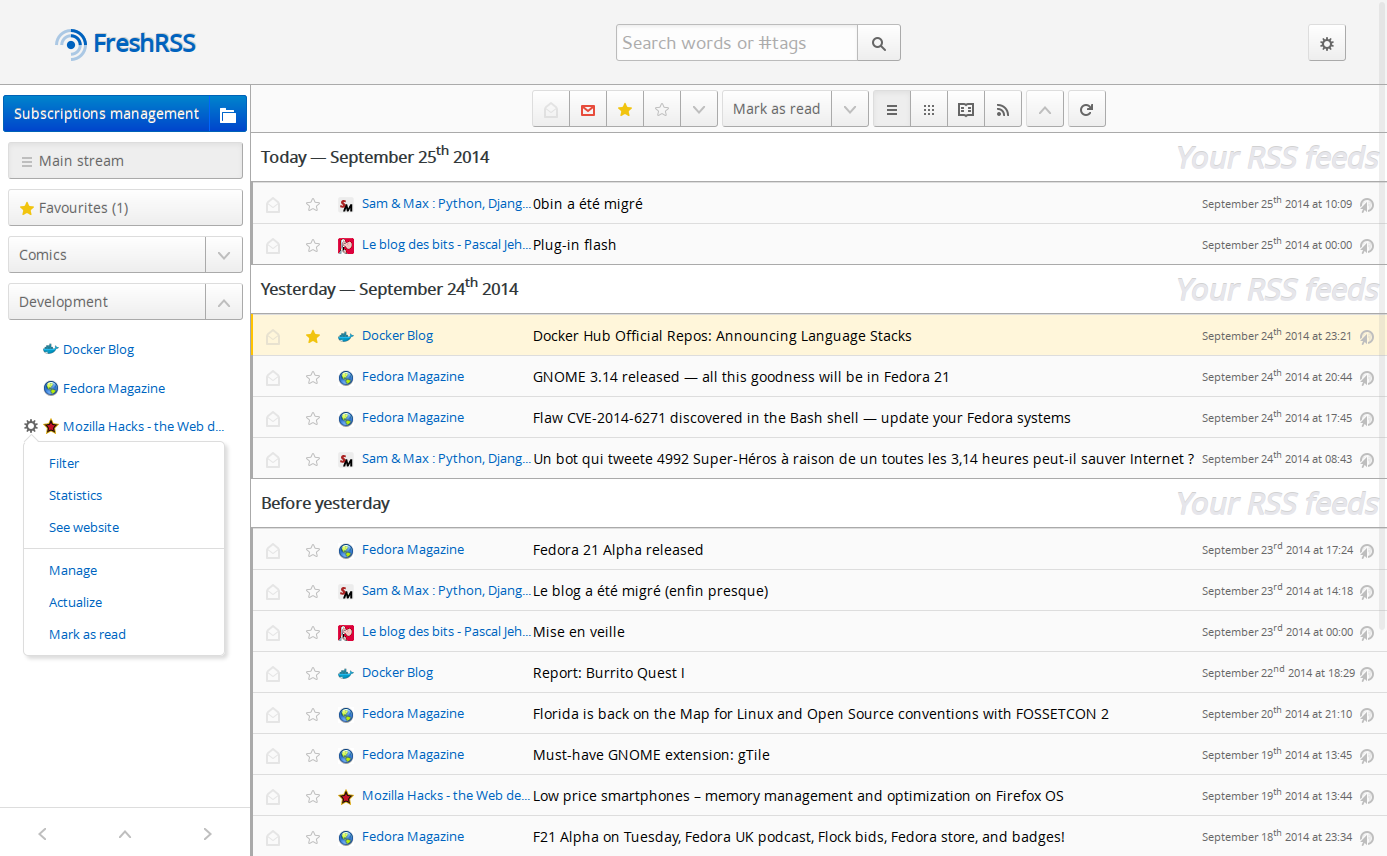Open reader view with the book icon

pyautogui.click(x=965, y=108)
